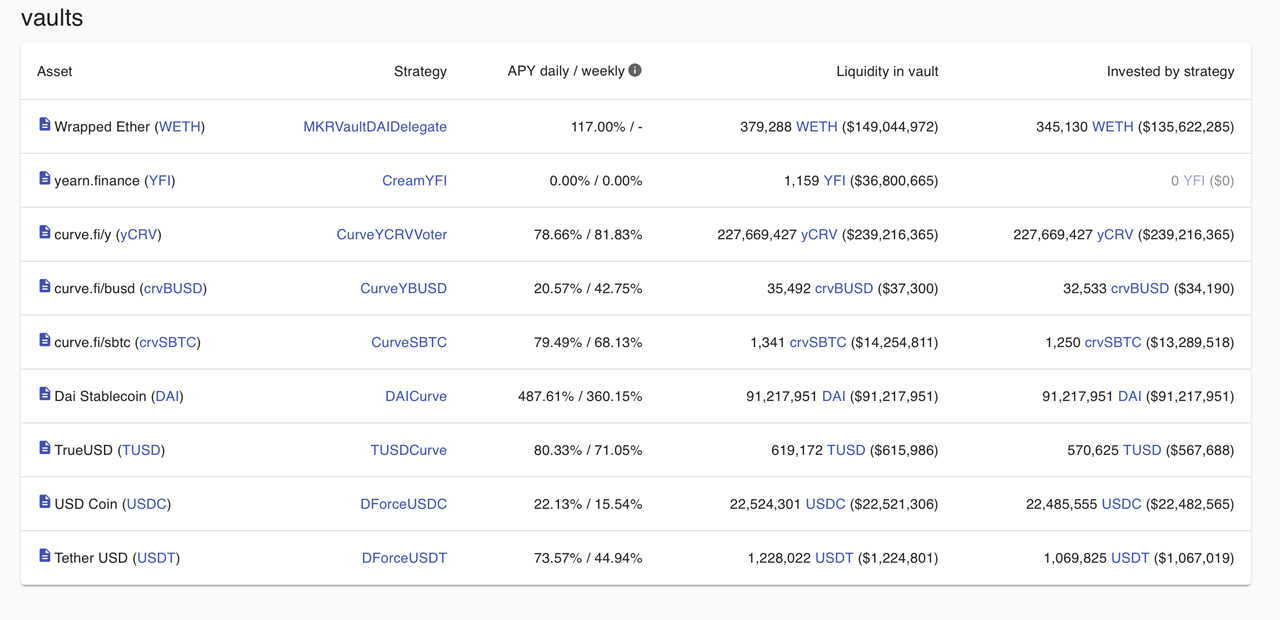The image size is (1280, 620).
Task: Click the document icon beside Tether USD
Action: [x=44, y=557]
